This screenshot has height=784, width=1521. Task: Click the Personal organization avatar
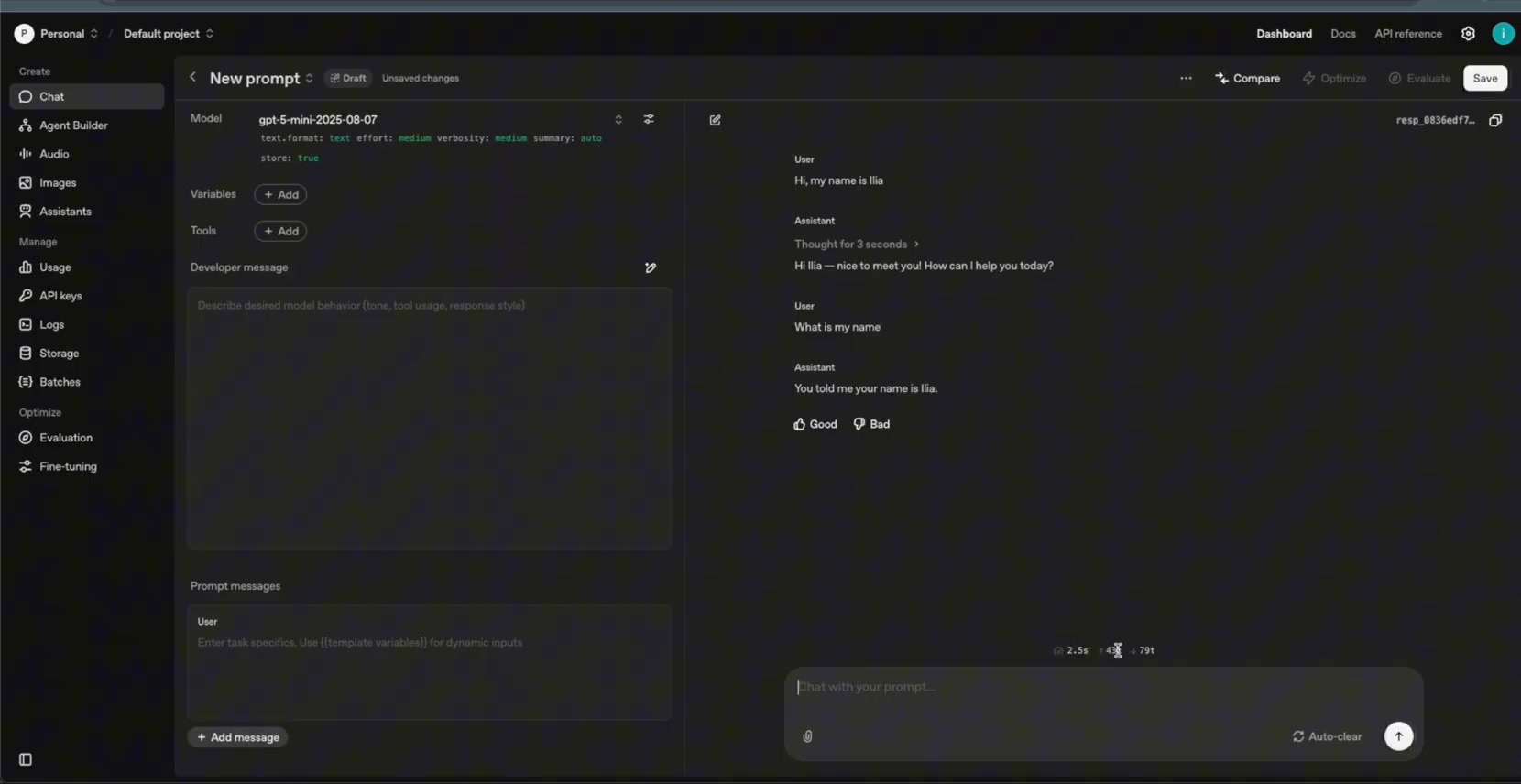pyautogui.click(x=24, y=34)
